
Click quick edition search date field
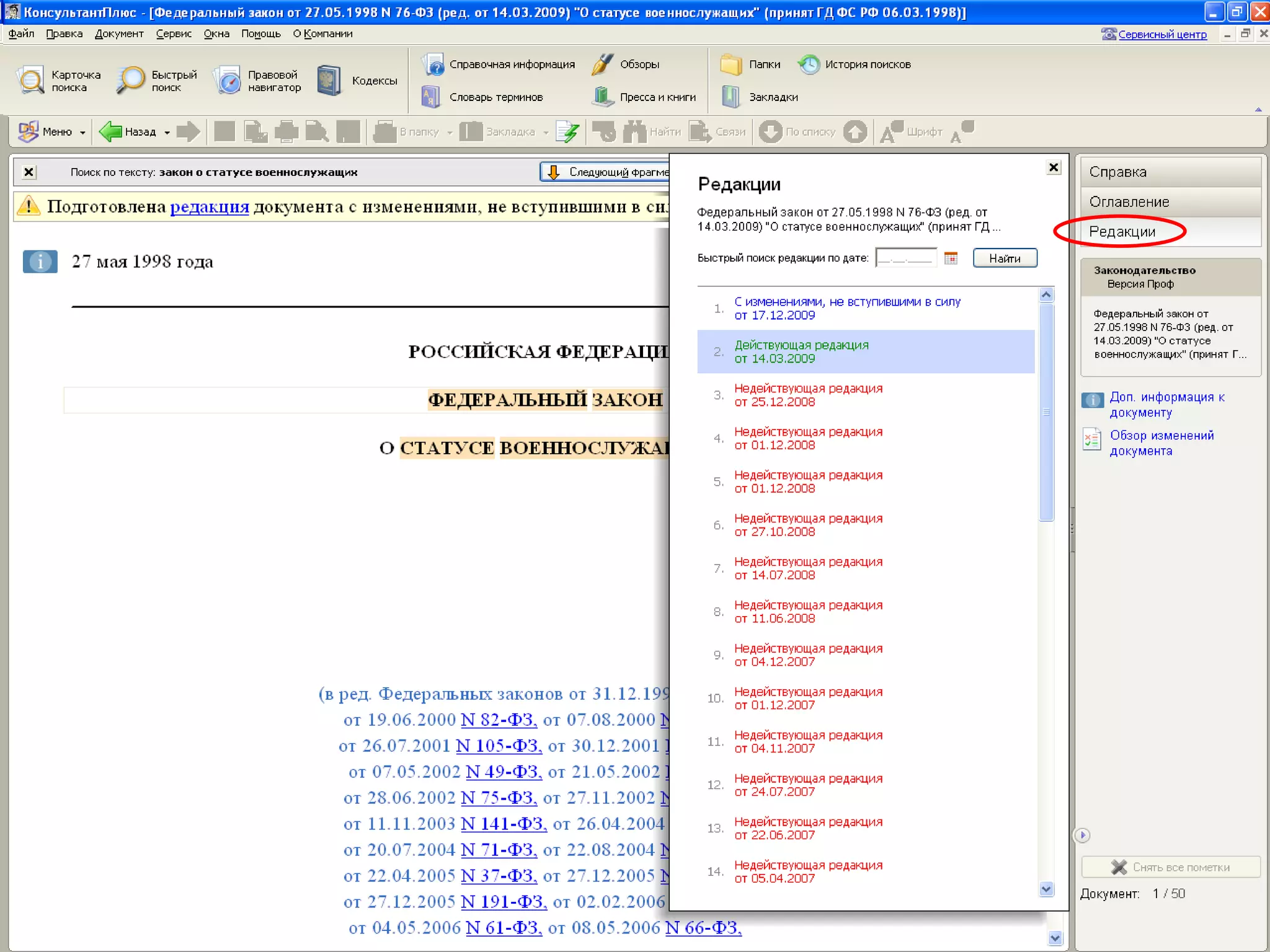pos(905,258)
